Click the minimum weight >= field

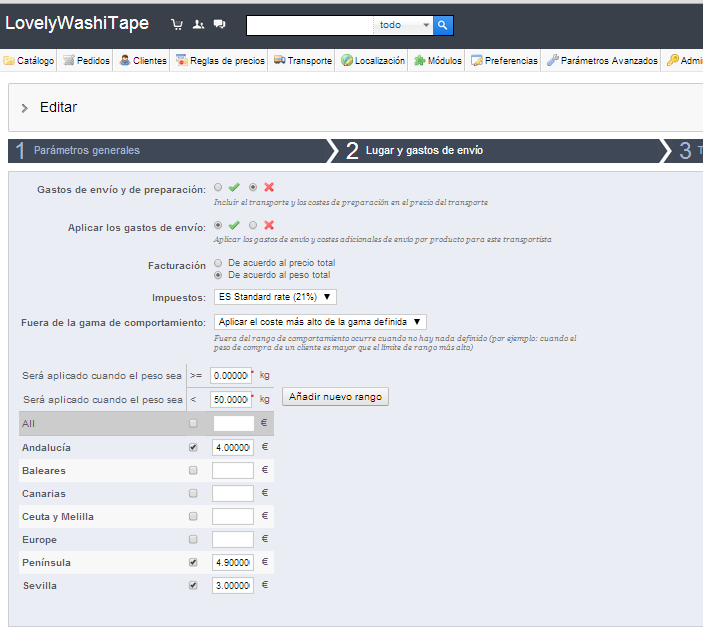coord(231,375)
